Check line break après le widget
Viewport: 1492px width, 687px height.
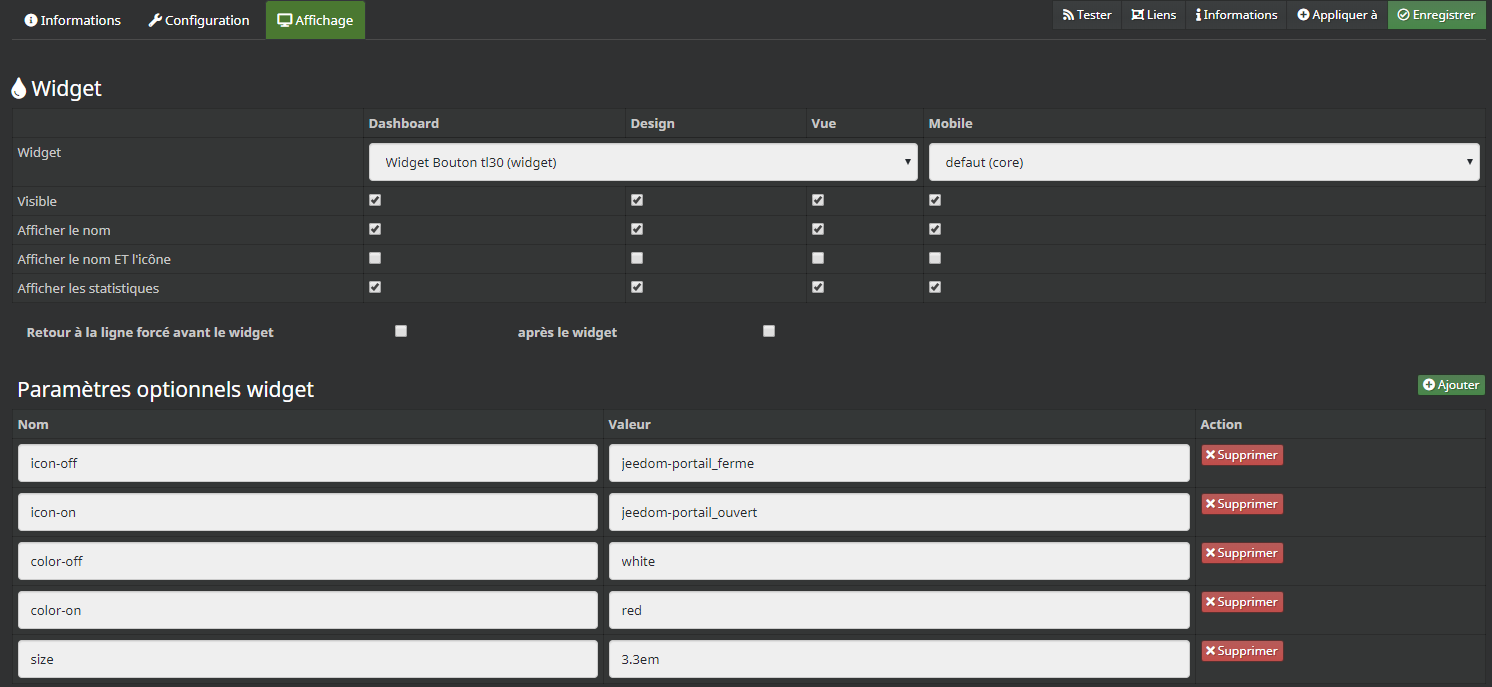pyautogui.click(x=769, y=331)
